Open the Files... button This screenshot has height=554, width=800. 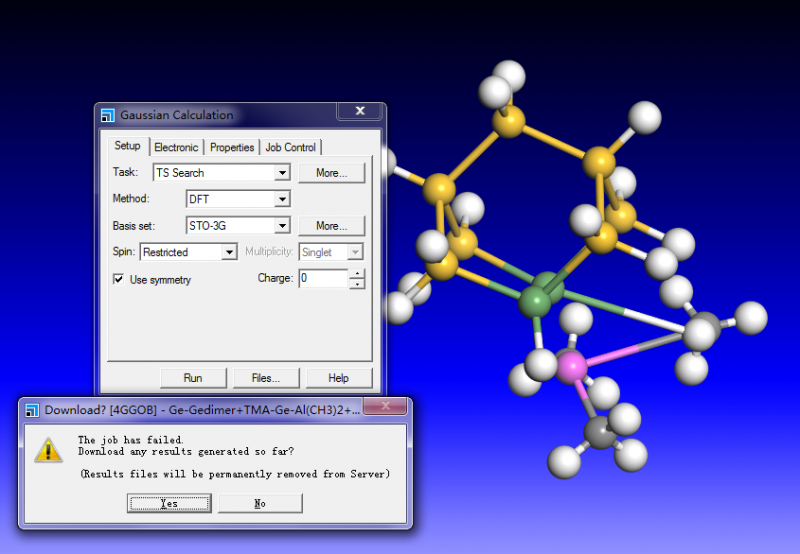coord(266,378)
